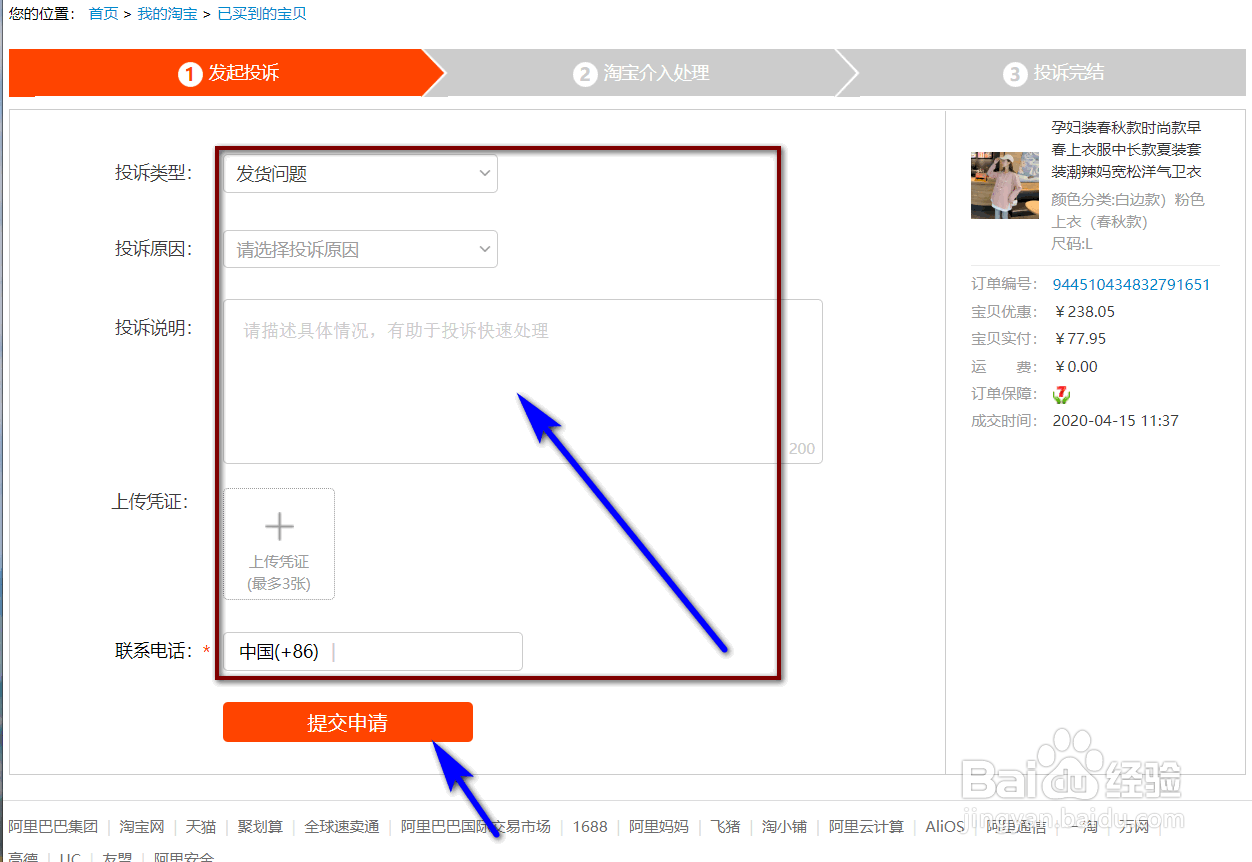Open the 我的淘宝 breadcrumb link
Image resolution: width=1252 pixels, height=862 pixels.
167,14
